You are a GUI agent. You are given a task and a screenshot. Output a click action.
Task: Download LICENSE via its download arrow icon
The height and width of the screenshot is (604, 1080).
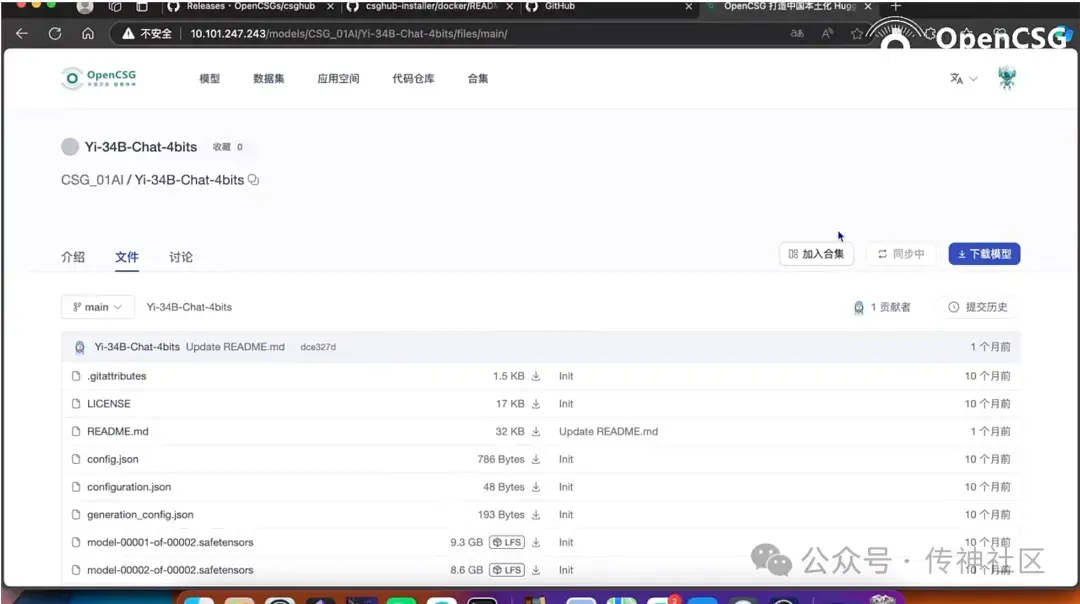pos(534,403)
